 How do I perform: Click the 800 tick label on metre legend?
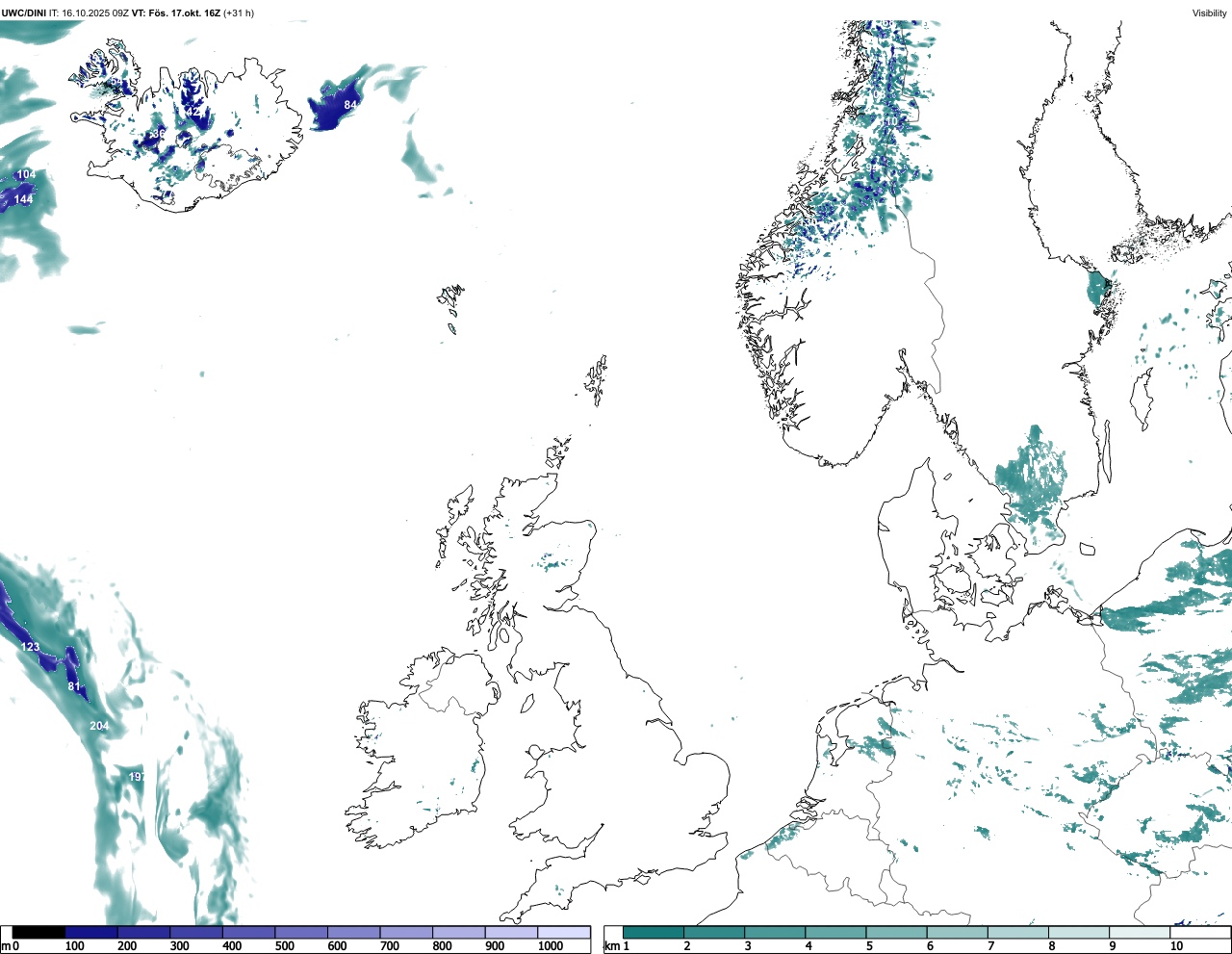pos(443,946)
